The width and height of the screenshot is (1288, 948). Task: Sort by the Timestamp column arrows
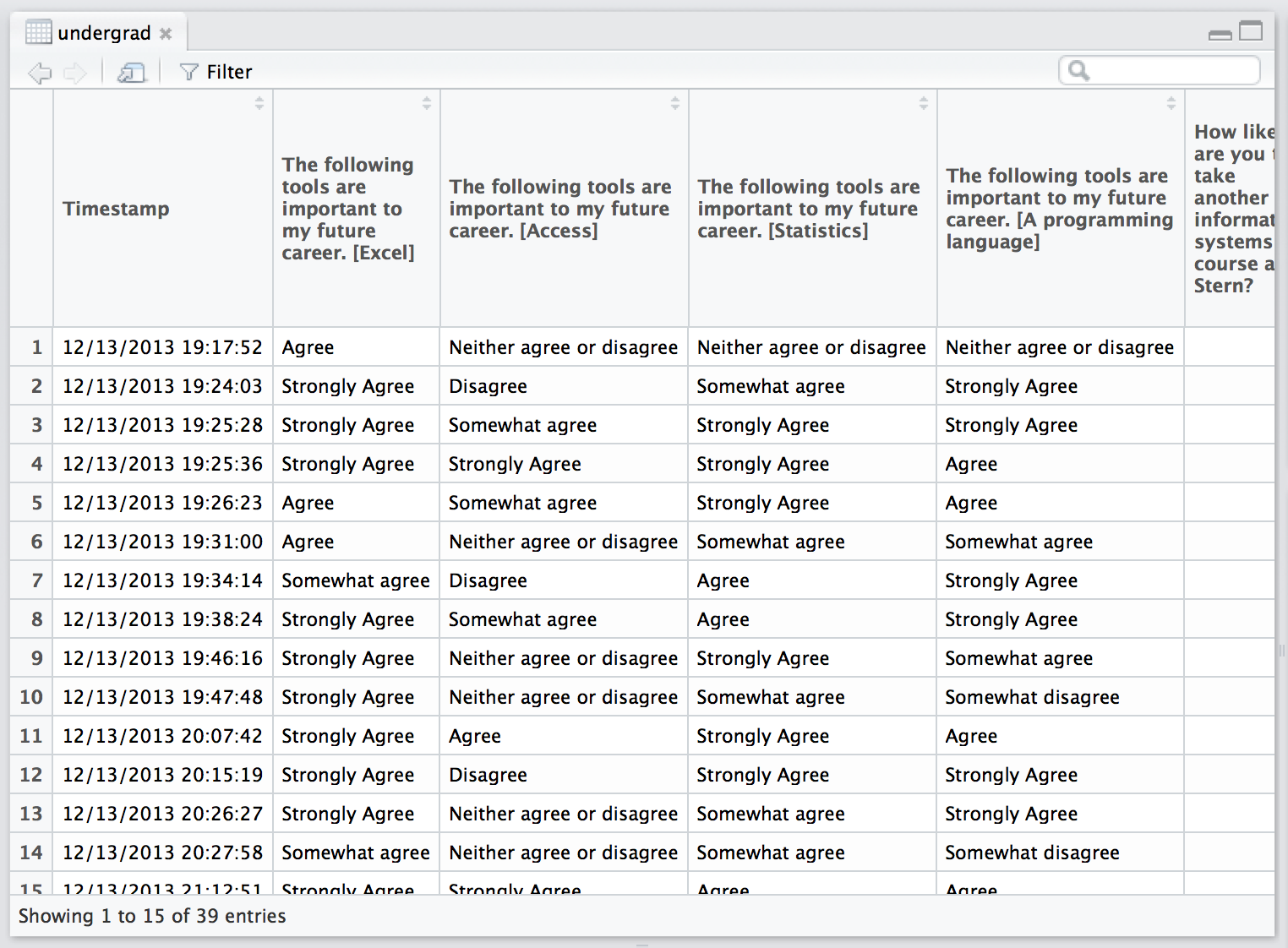click(259, 103)
